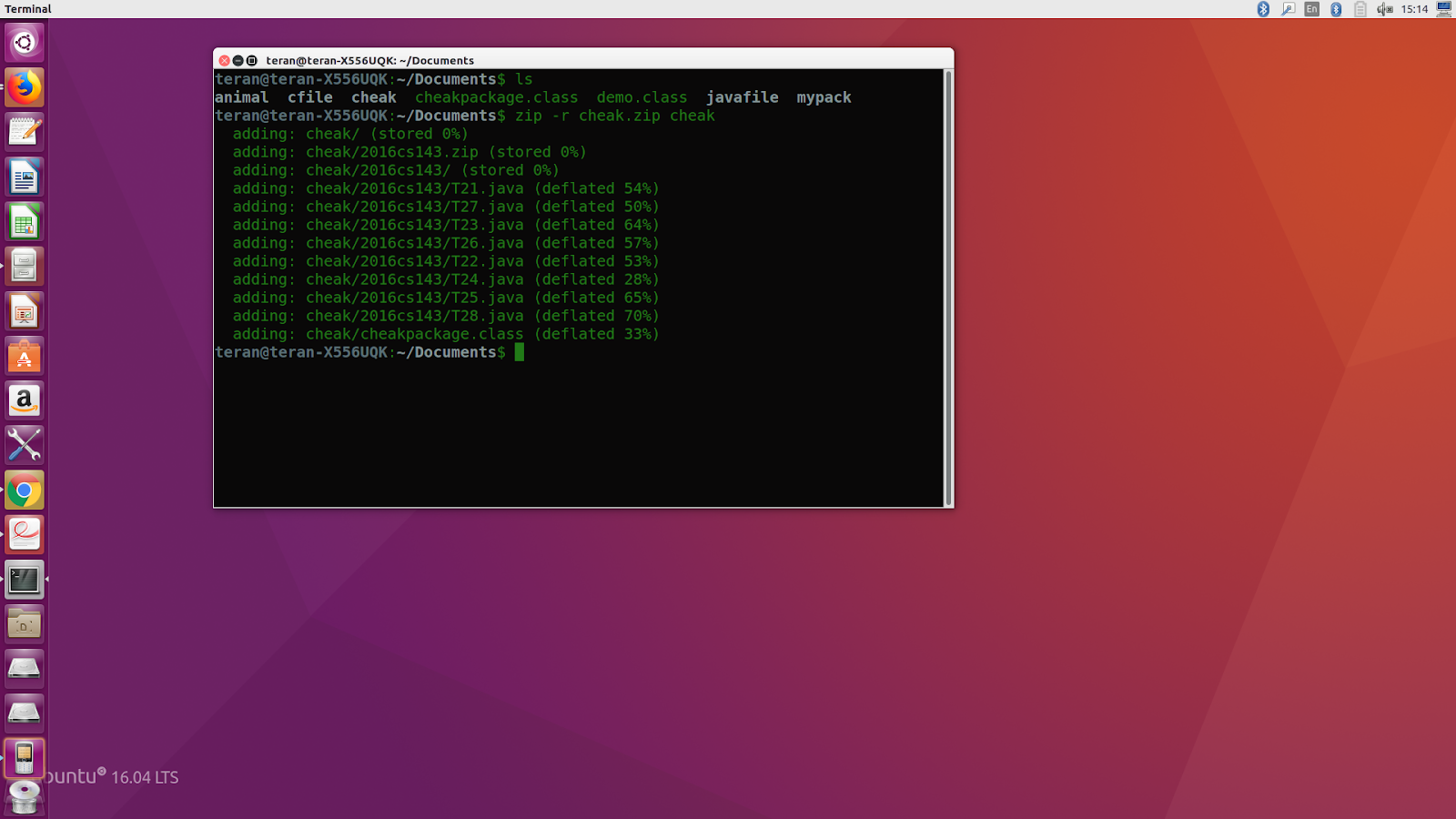Click the "cheak/cheakpackage.class" output line

(x=446, y=334)
